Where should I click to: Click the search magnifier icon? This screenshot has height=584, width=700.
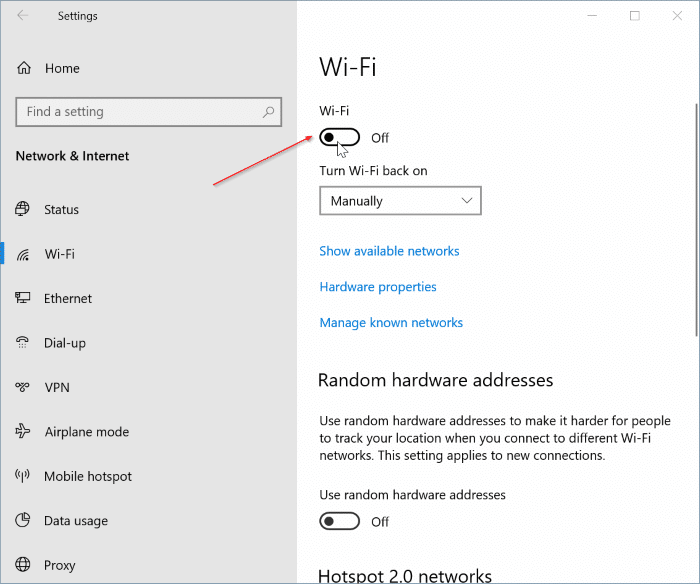[x=268, y=112]
